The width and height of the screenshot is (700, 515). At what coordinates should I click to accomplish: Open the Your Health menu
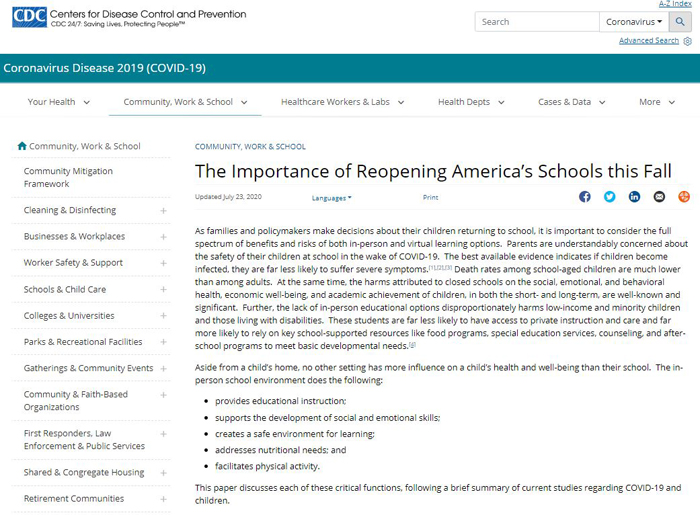(x=58, y=102)
